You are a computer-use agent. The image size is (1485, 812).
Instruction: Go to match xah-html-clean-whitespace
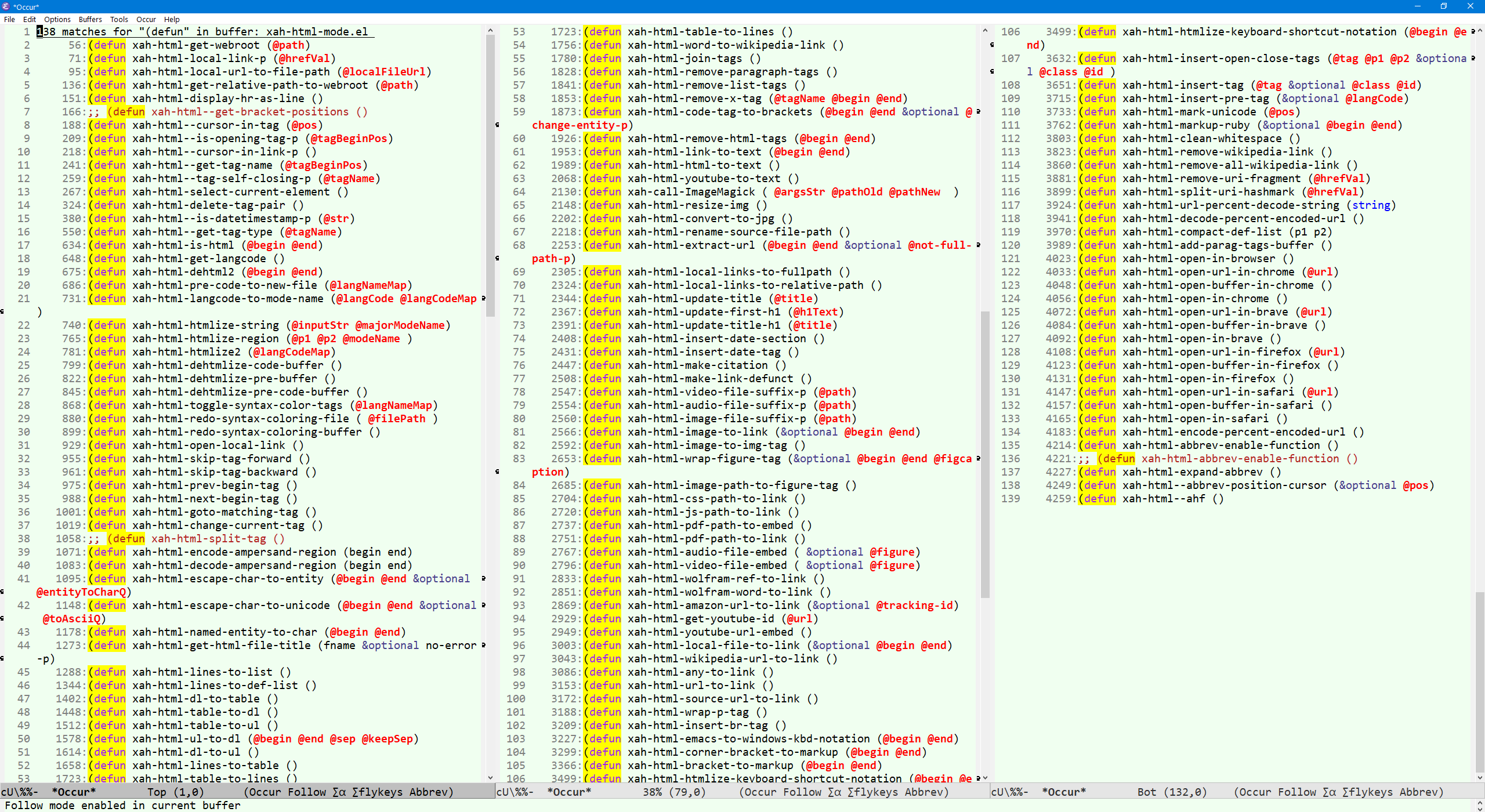[1202, 139]
